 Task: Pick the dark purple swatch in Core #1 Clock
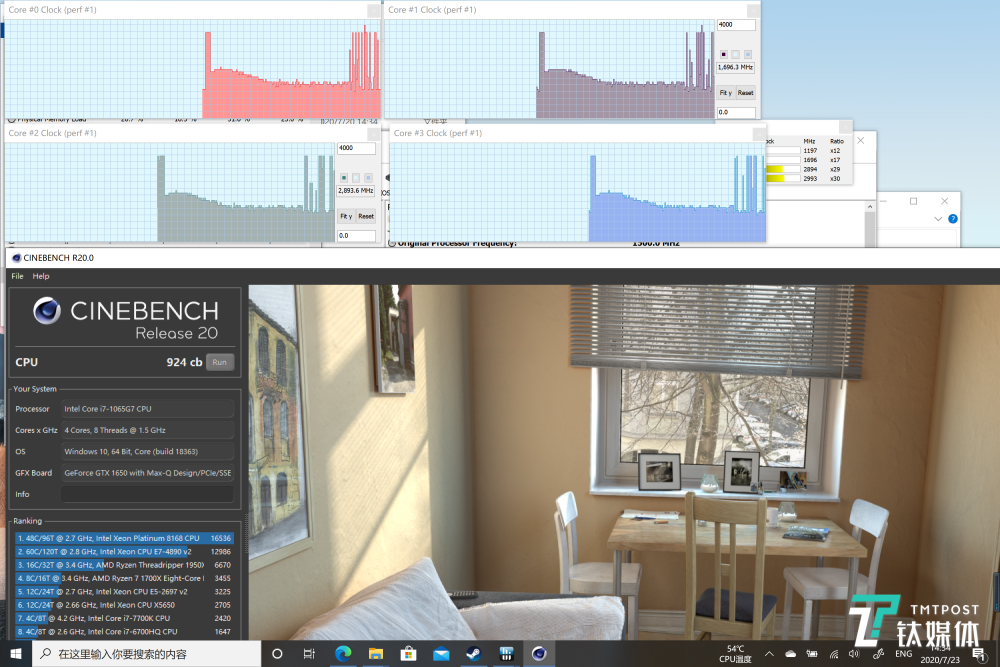click(723, 54)
